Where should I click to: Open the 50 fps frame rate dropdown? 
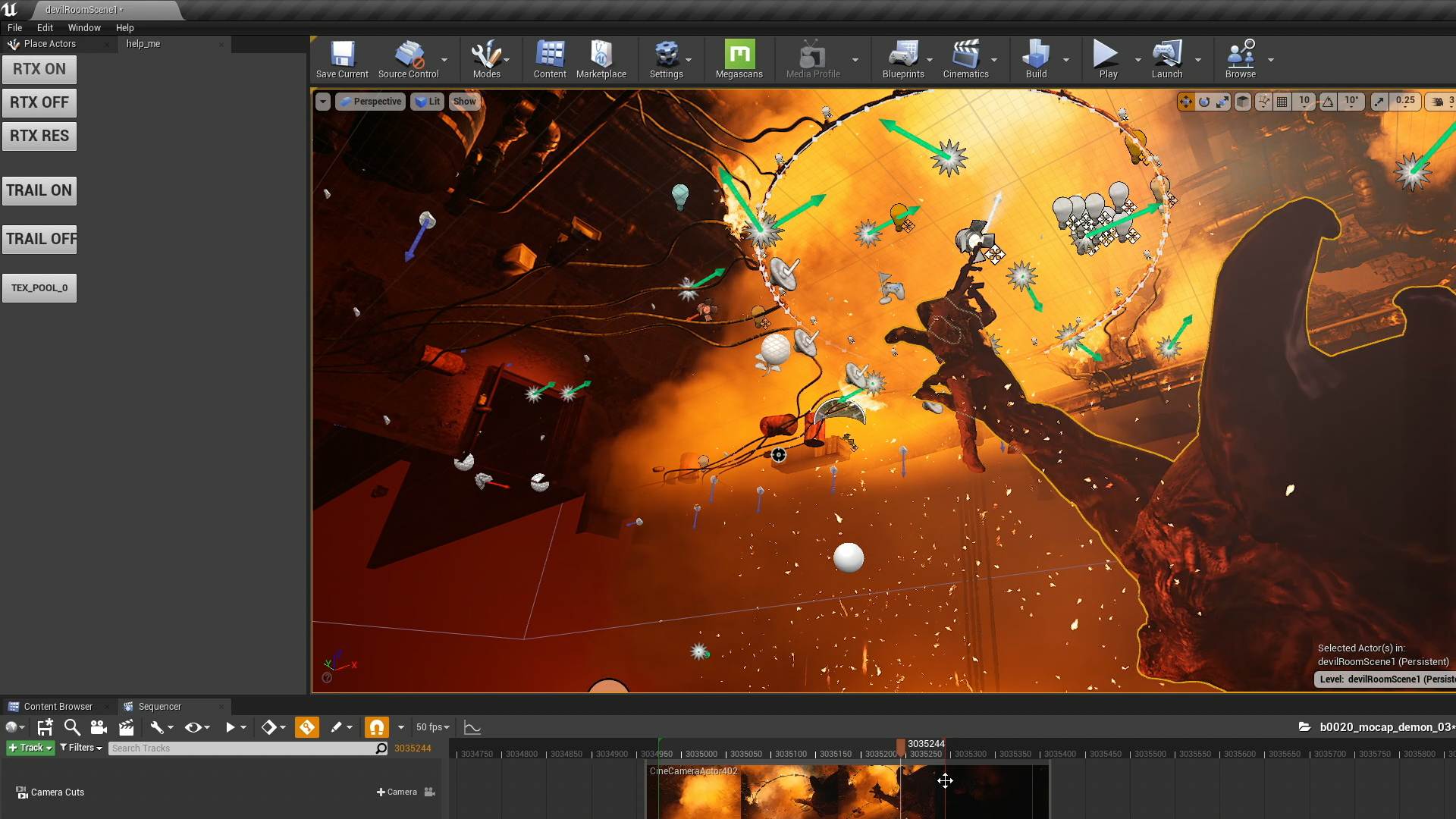click(432, 727)
